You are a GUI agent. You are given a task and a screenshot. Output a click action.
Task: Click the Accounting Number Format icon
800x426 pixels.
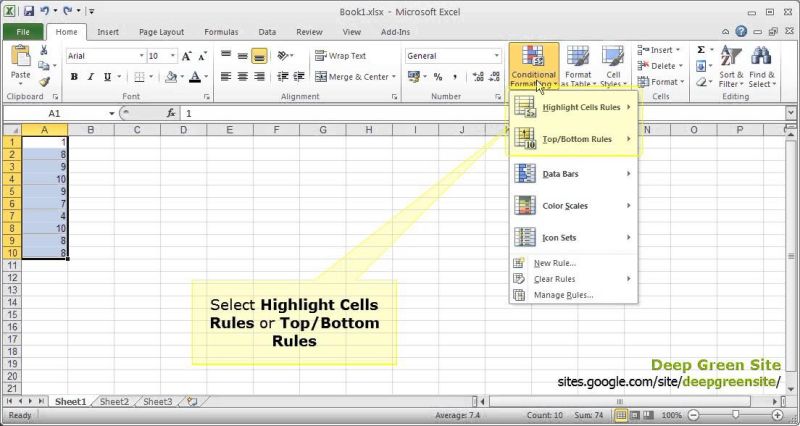(413, 77)
